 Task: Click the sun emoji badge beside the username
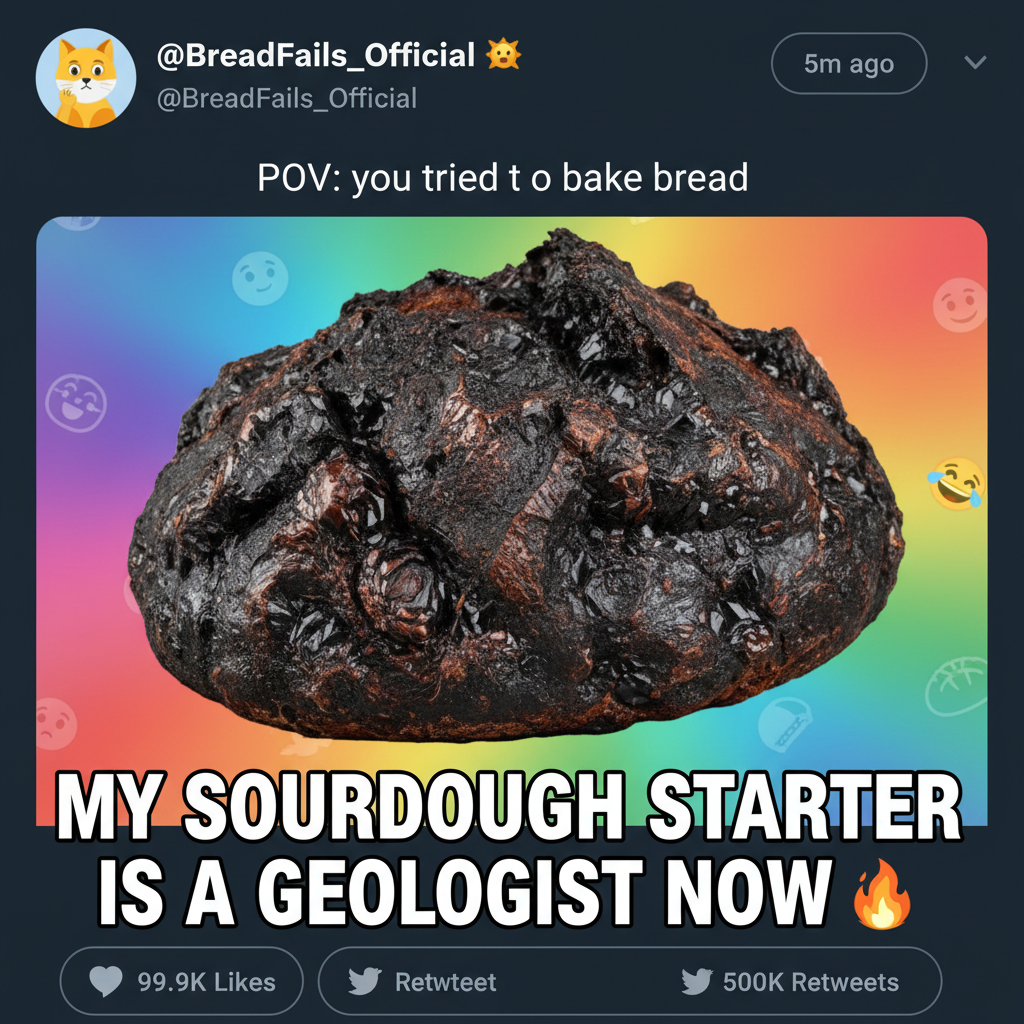coord(503,55)
